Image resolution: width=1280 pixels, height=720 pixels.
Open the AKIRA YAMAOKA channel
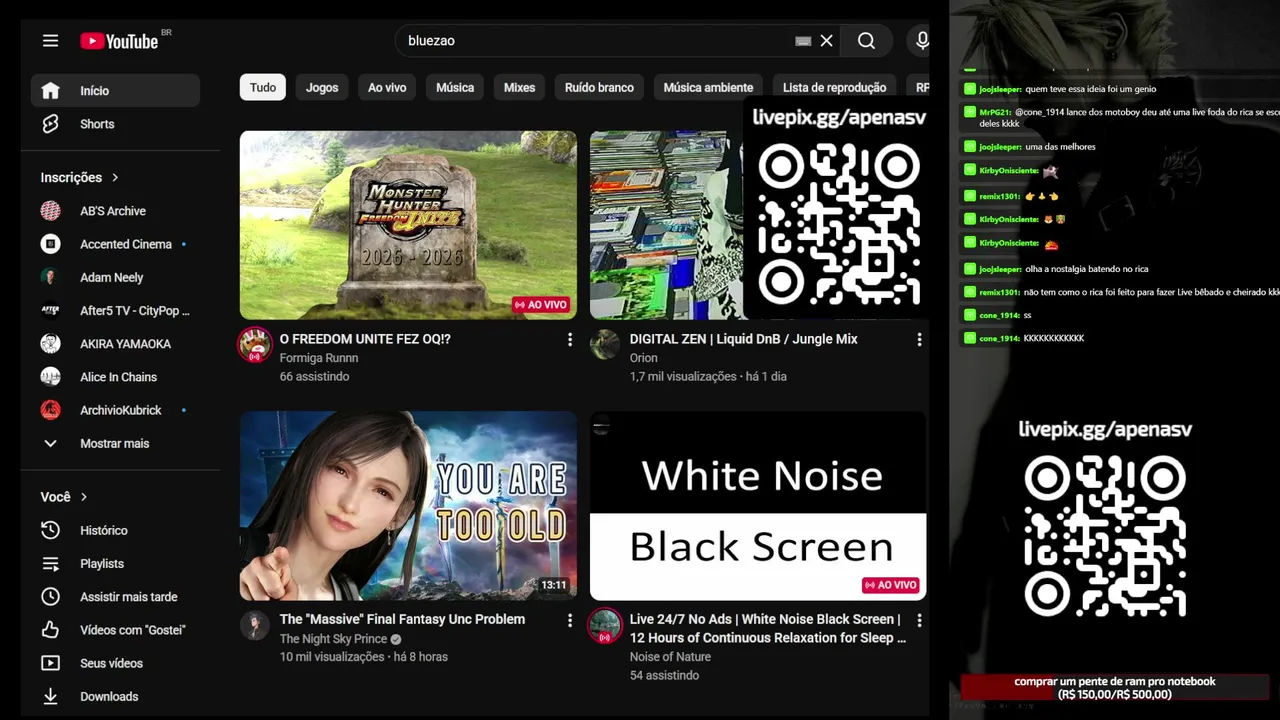(x=115, y=344)
